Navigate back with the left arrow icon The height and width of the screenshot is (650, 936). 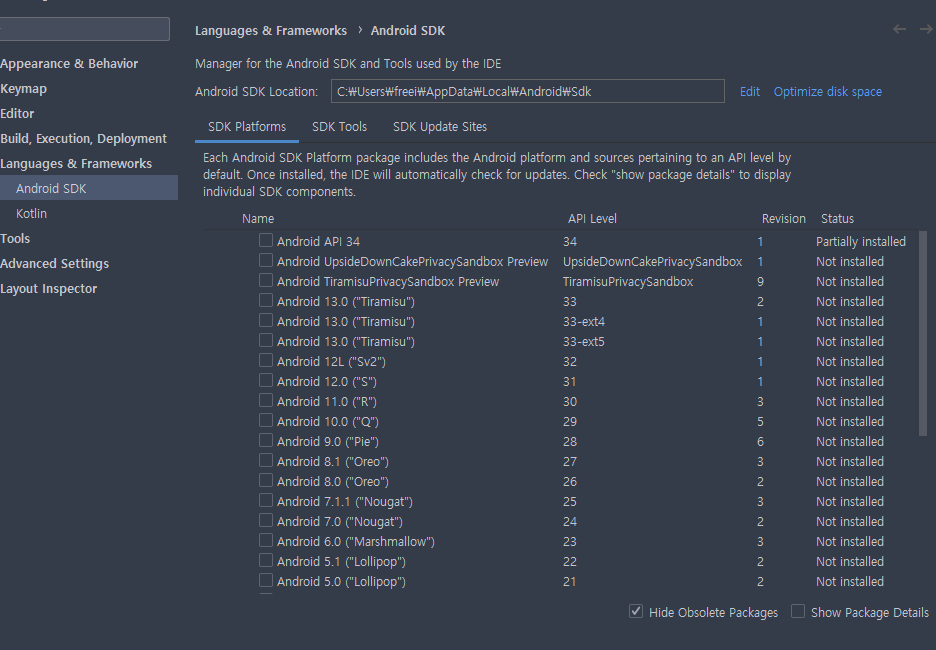click(x=899, y=29)
